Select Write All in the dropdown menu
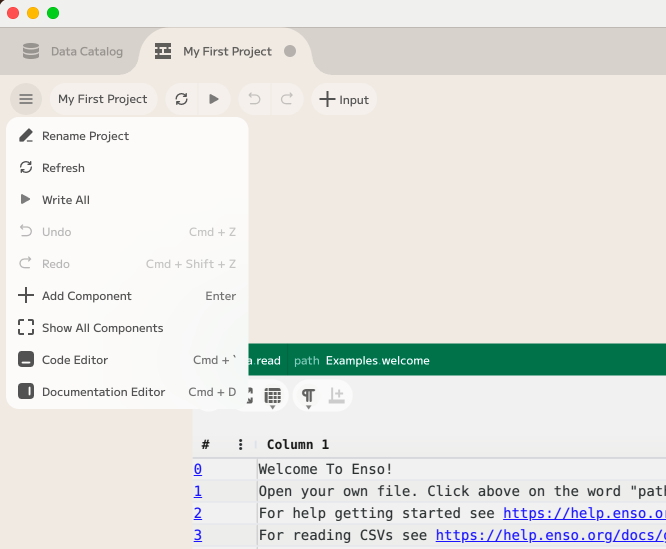The image size is (666, 549). coord(127,200)
